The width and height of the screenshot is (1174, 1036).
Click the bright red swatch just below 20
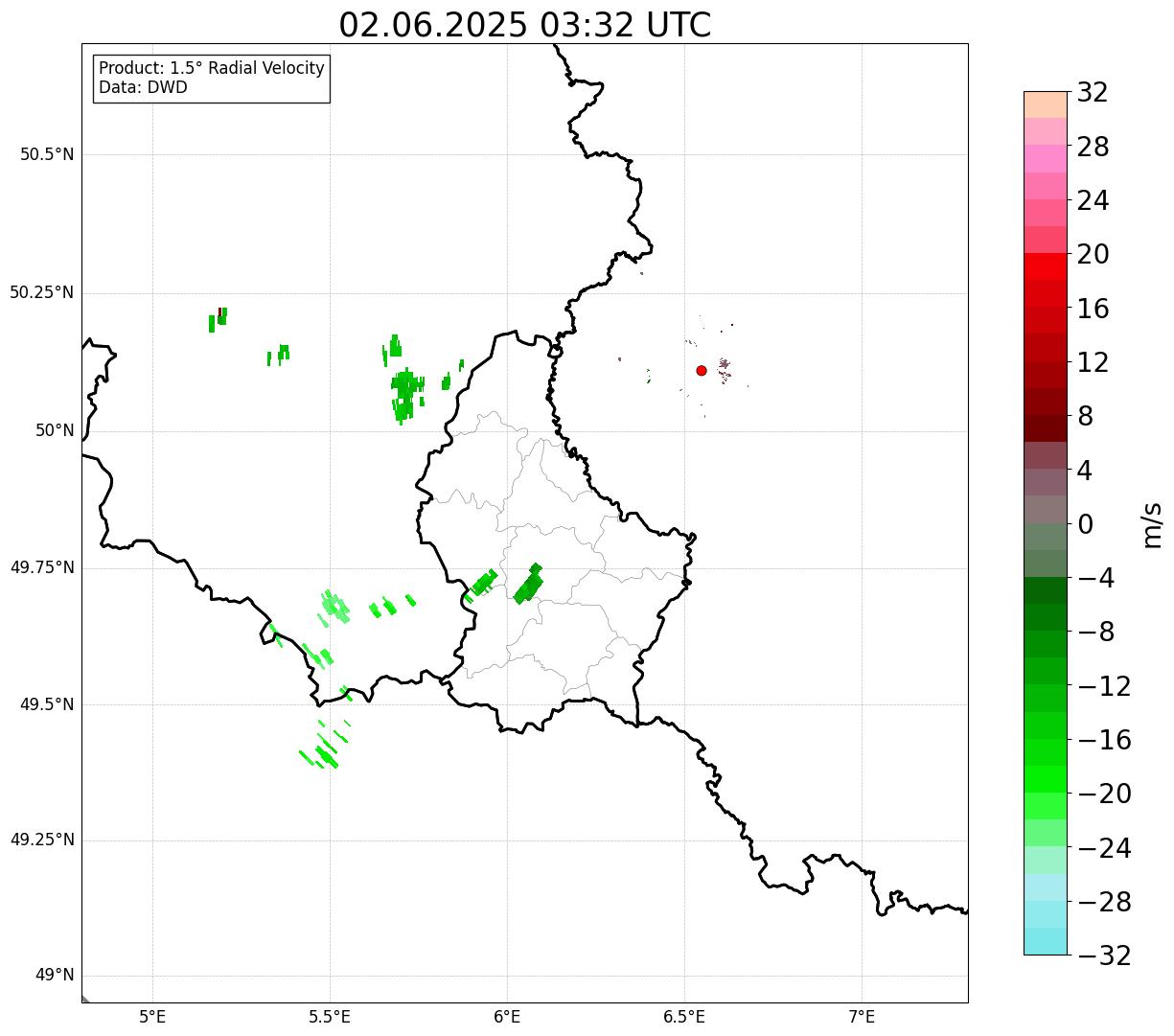(x=1046, y=266)
